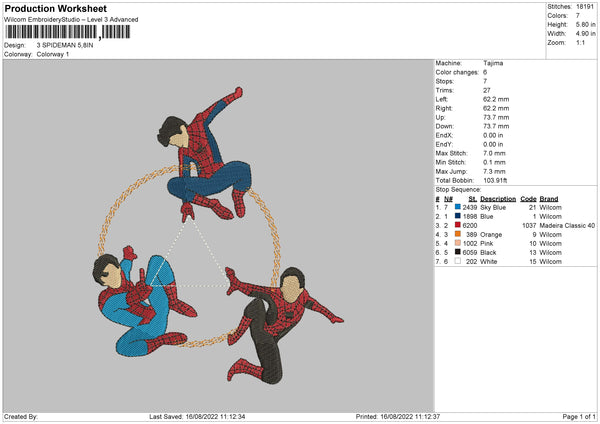Click the 'Last Saved' timestamp
Image resolution: width=600 pixels, height=424 pixels.
point(197,416)
